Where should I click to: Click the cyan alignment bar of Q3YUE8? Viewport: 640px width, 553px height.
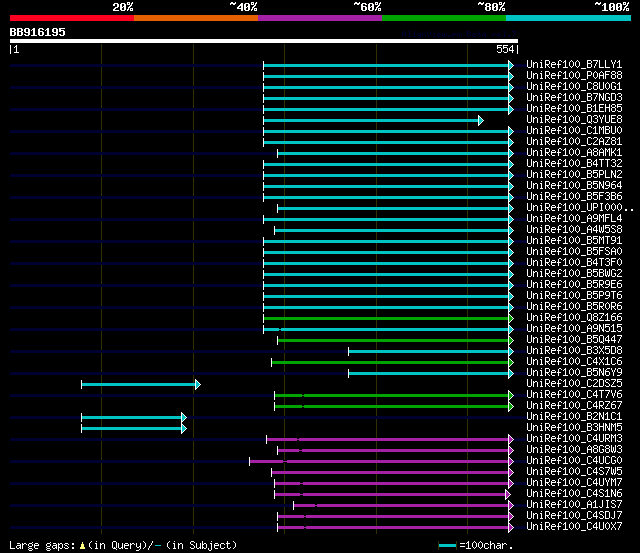373,120
